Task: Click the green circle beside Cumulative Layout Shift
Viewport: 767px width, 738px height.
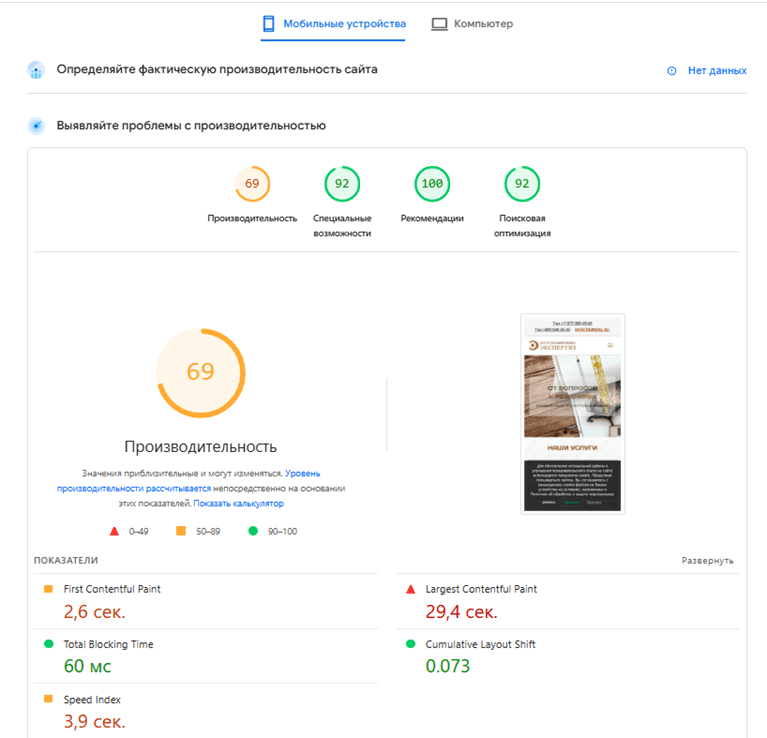Action: click(411, 644)
